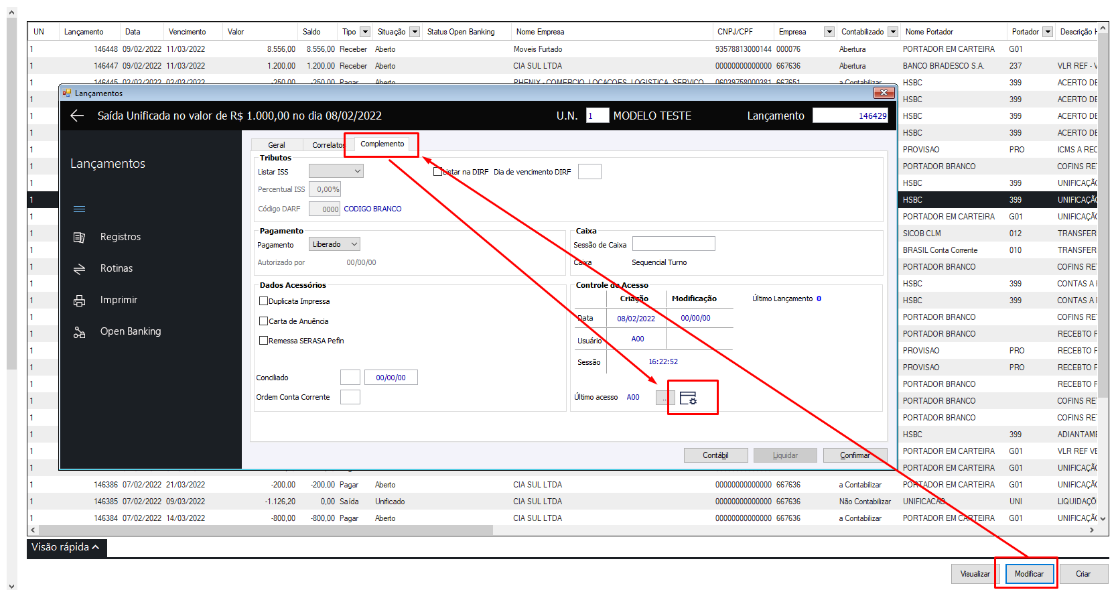This screenshot has width=1117, height=595.
Task: Open the Registros sidebar icon
Action: [79, 237]
